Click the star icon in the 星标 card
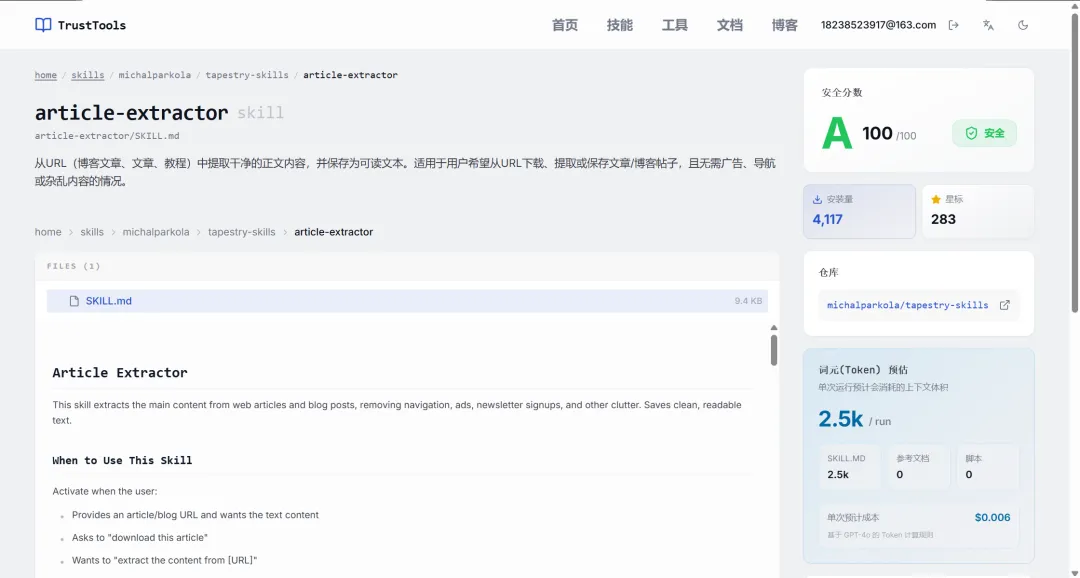The width and height of the screenshot is (1080, 578). 935,200
